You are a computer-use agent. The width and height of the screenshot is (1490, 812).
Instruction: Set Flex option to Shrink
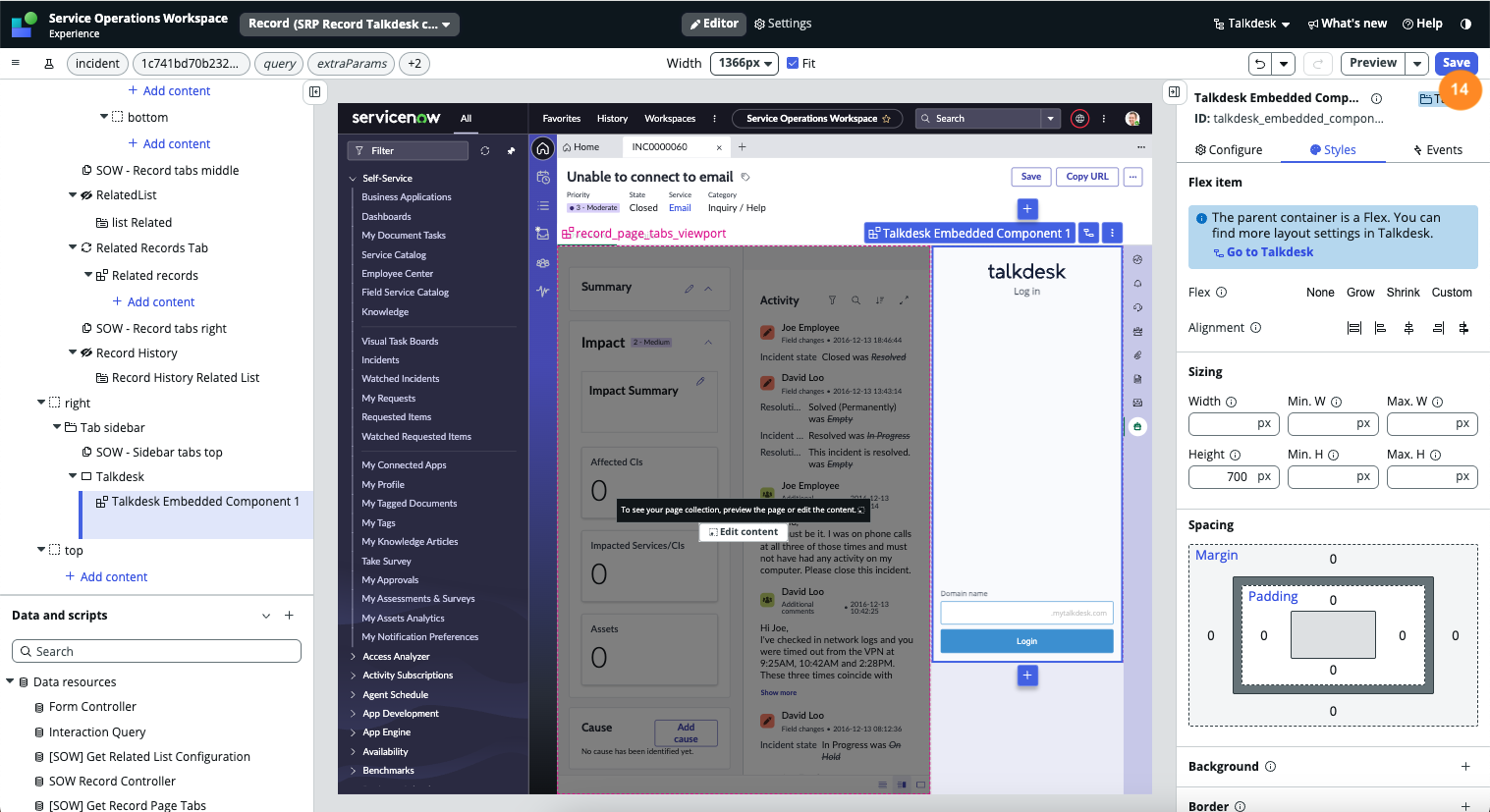(x=1403, y=293)
